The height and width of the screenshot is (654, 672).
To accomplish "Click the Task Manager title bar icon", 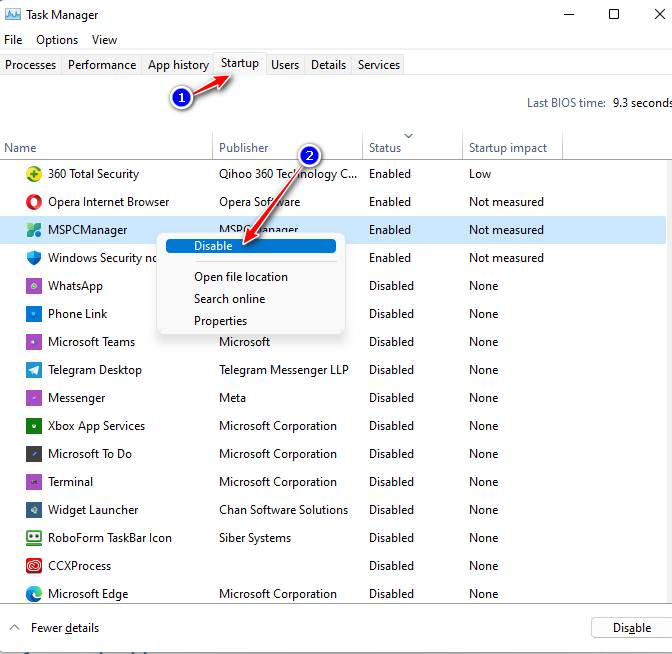I will pos(12,15).
